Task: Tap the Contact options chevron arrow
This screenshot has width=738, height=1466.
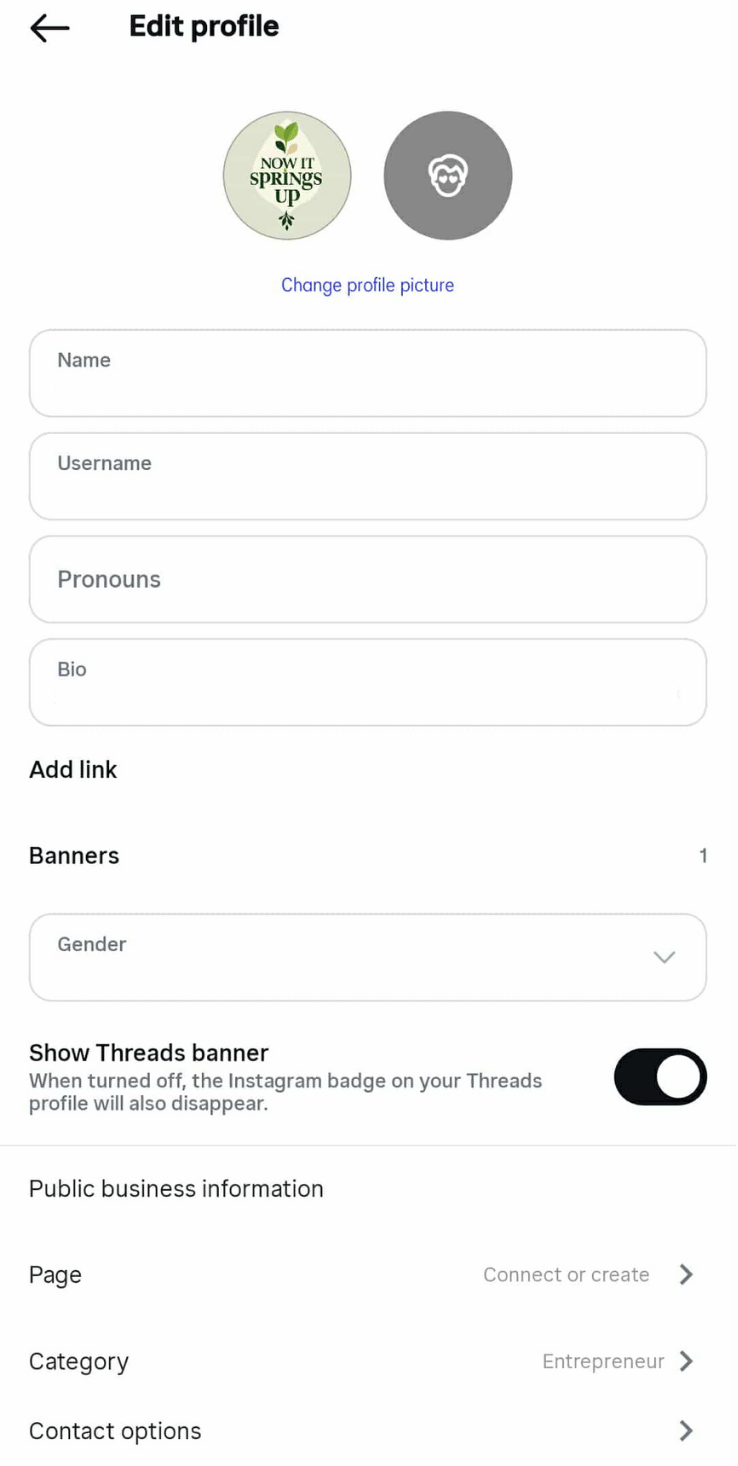Action: tap(686, 1431)
